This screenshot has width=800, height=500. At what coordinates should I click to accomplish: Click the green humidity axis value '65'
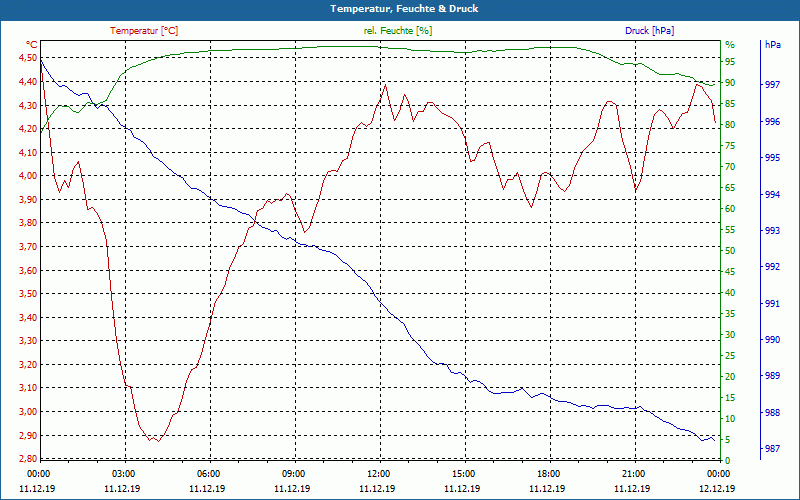click(x=730, y=188)
